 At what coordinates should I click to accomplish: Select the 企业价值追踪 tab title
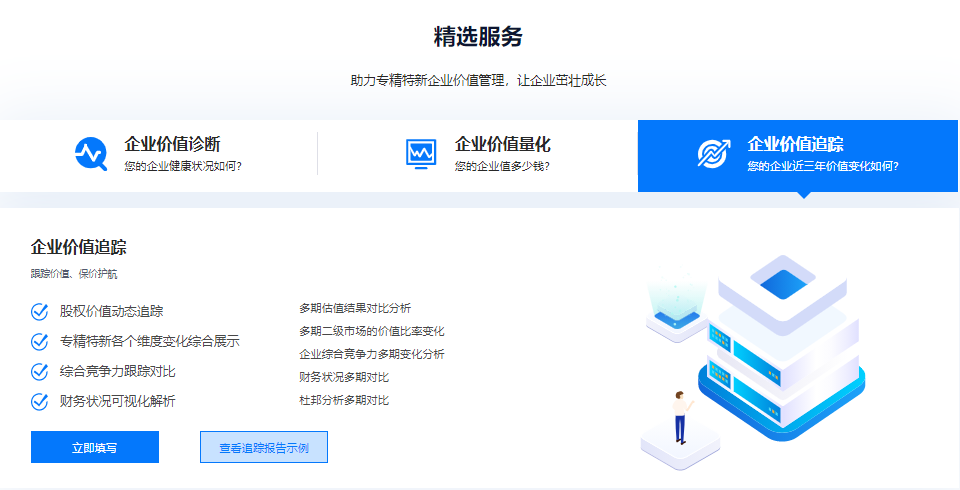pyautogui.click(x=795, y=144)
